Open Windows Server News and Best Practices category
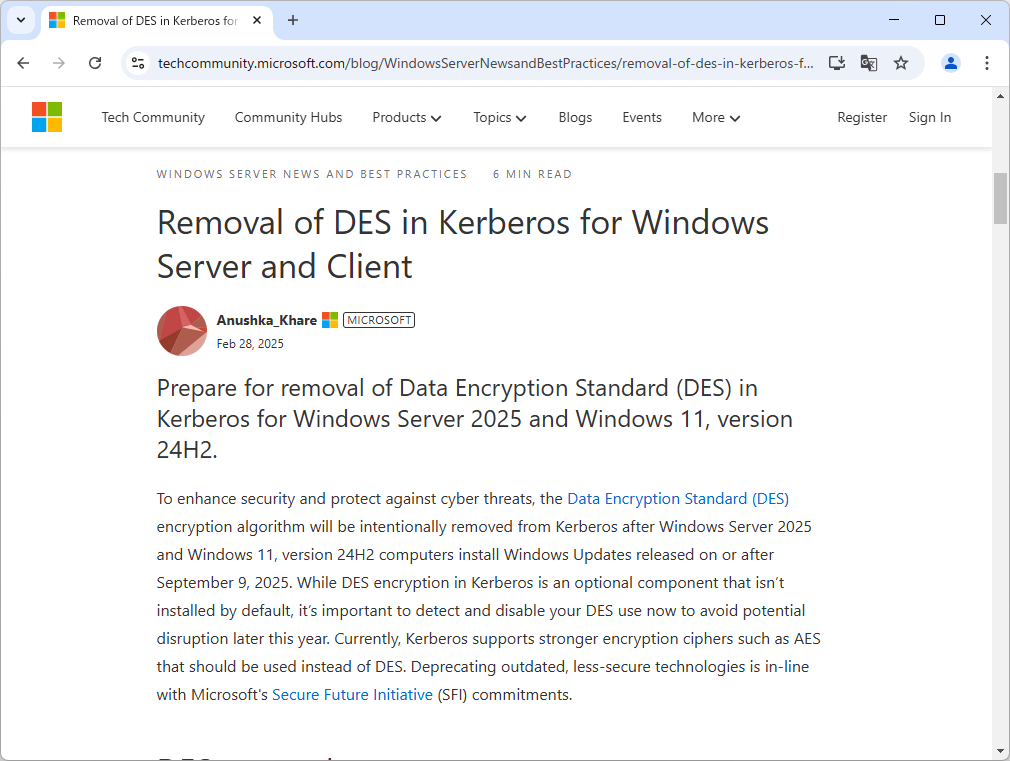 [312, 174]
